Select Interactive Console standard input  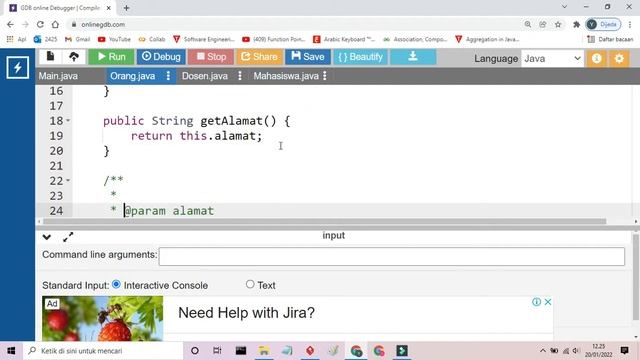click(116, 284)
